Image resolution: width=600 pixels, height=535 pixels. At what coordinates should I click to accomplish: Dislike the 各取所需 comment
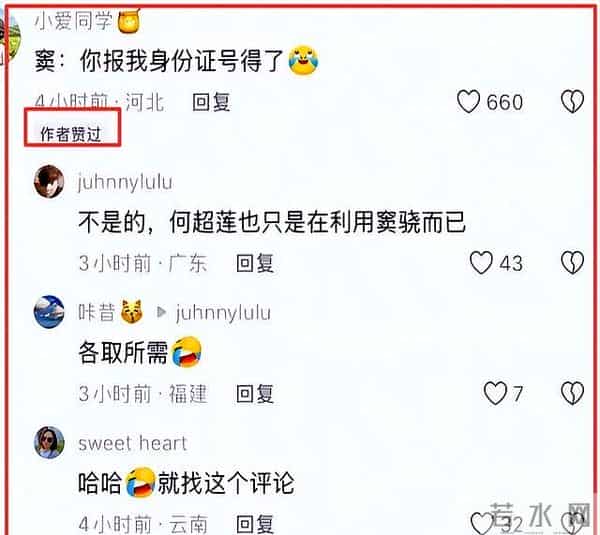pos(572,393)
